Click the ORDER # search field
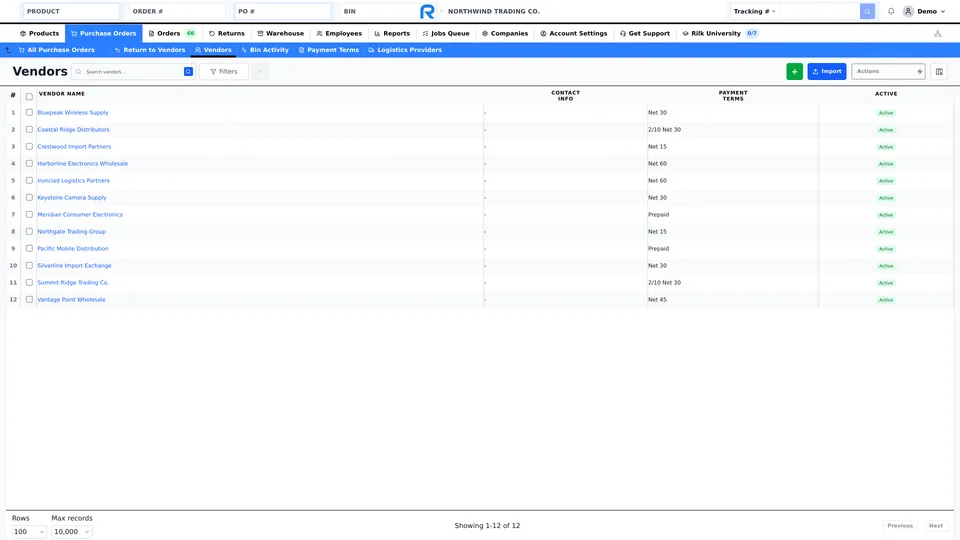Screen dimensions: 960x540 pyautogui.click(x=177, y=11)
